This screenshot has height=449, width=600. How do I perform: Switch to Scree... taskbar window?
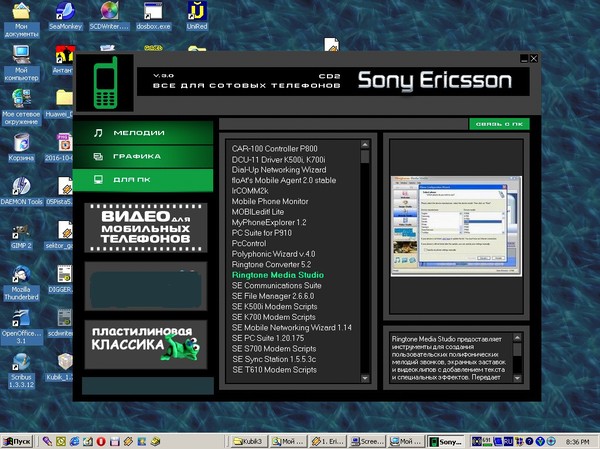(x=367, y=441)
